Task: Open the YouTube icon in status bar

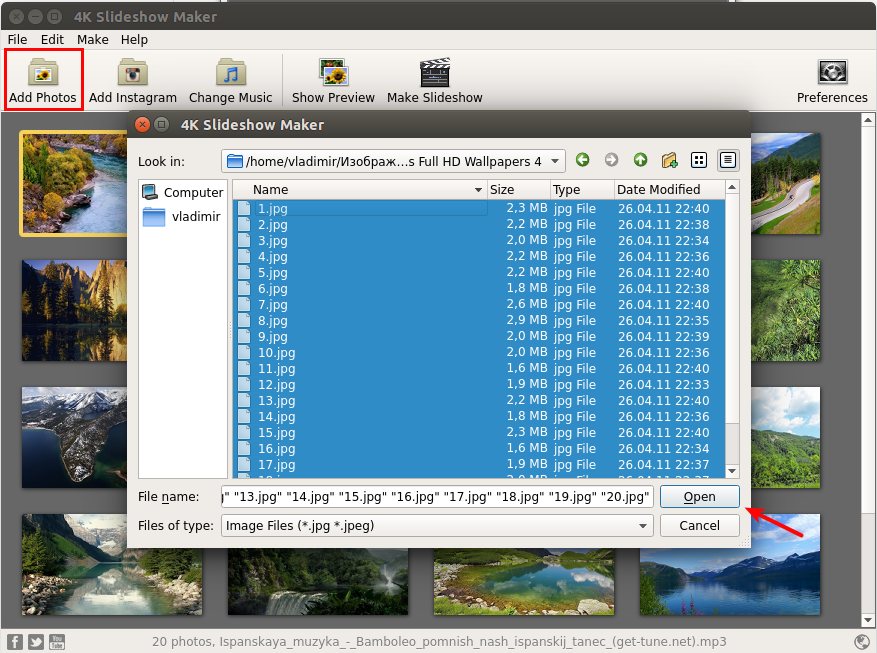Action: coord(57,642)
